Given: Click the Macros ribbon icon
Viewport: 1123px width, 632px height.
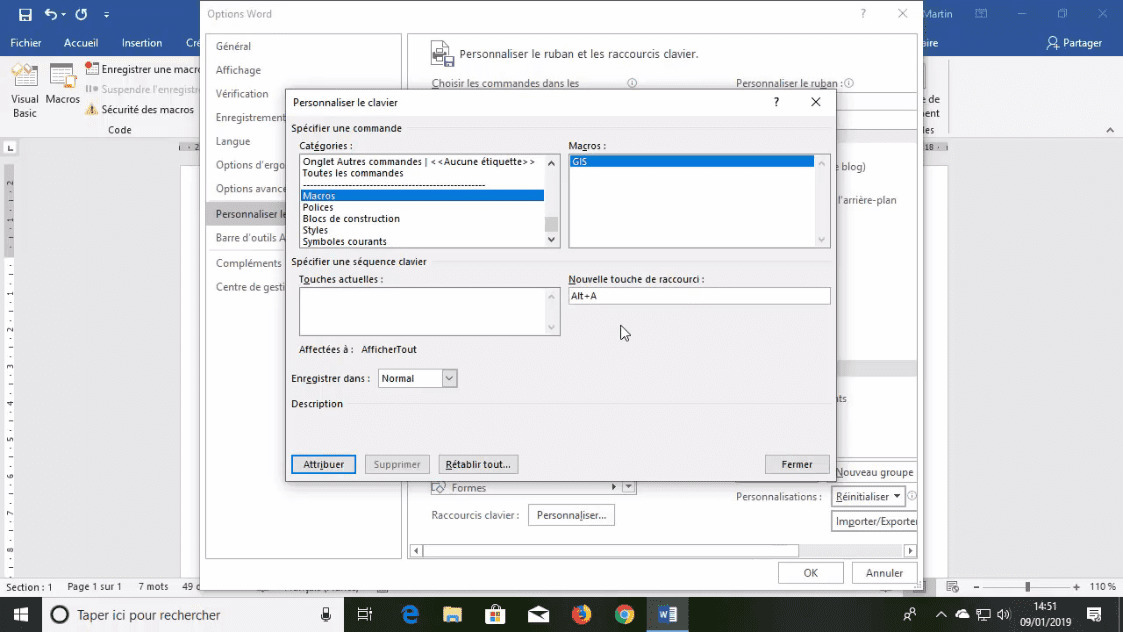Looking at the screenshot, I should point(62,85).
